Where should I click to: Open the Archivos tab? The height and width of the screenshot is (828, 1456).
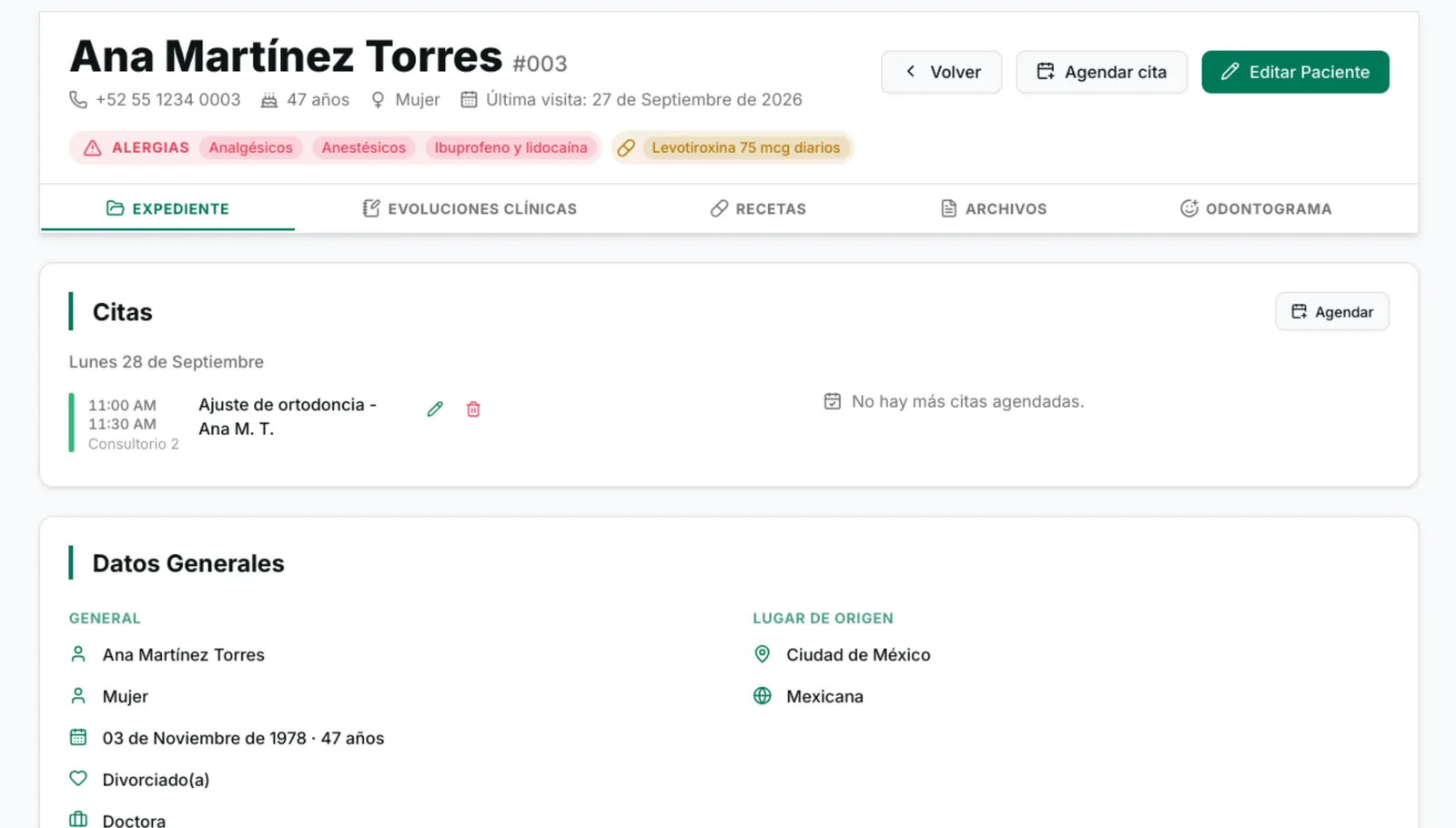[x=994, y=208]
